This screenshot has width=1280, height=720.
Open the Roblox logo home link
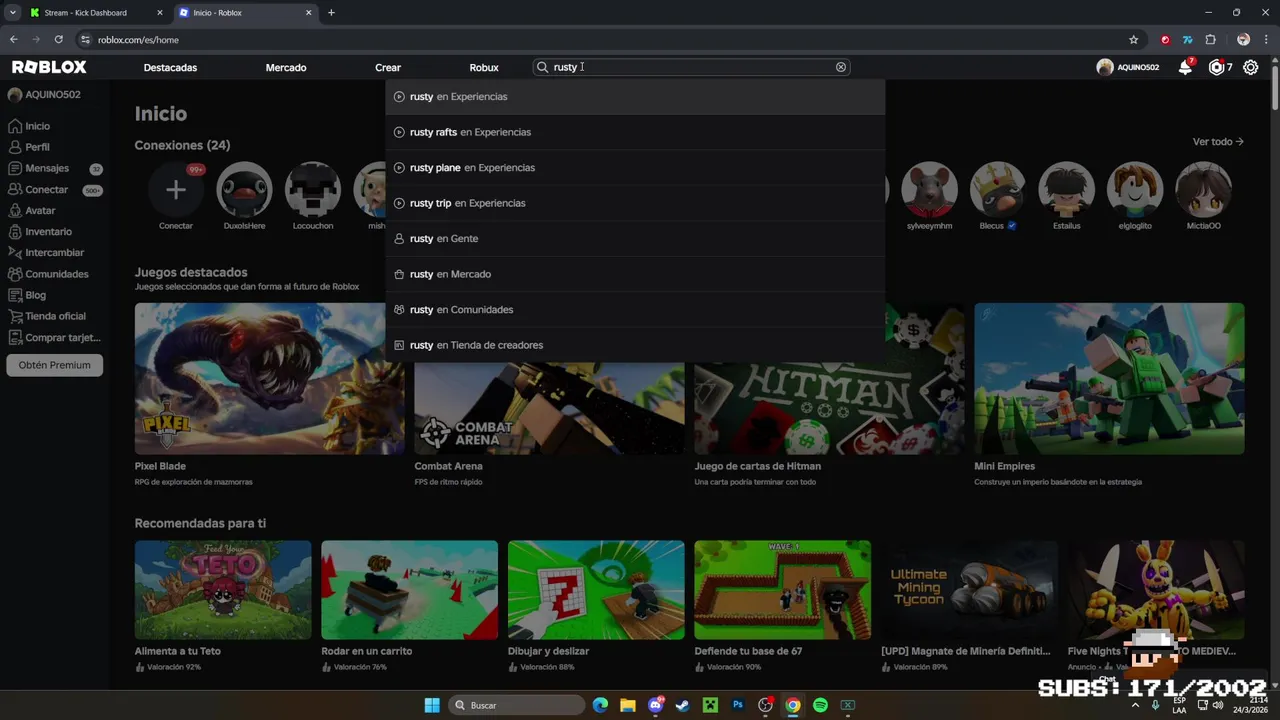49,67
